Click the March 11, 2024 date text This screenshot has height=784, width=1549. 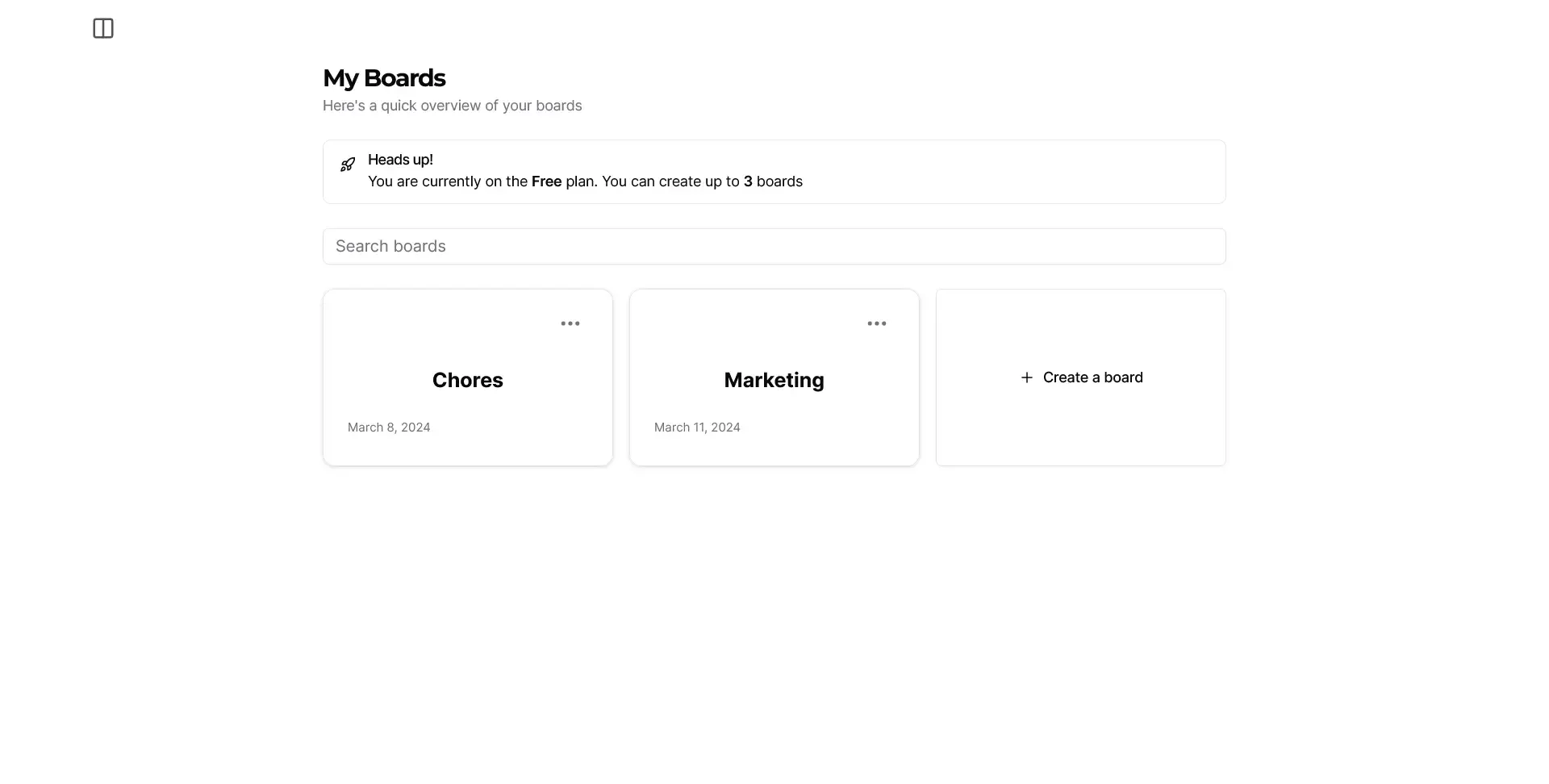[697, 427]
